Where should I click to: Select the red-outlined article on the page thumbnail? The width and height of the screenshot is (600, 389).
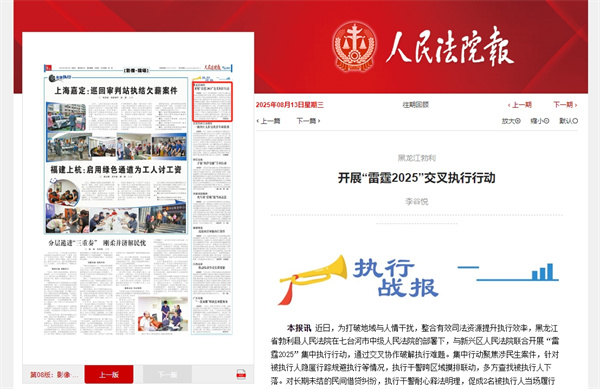[x=212, y=101]
